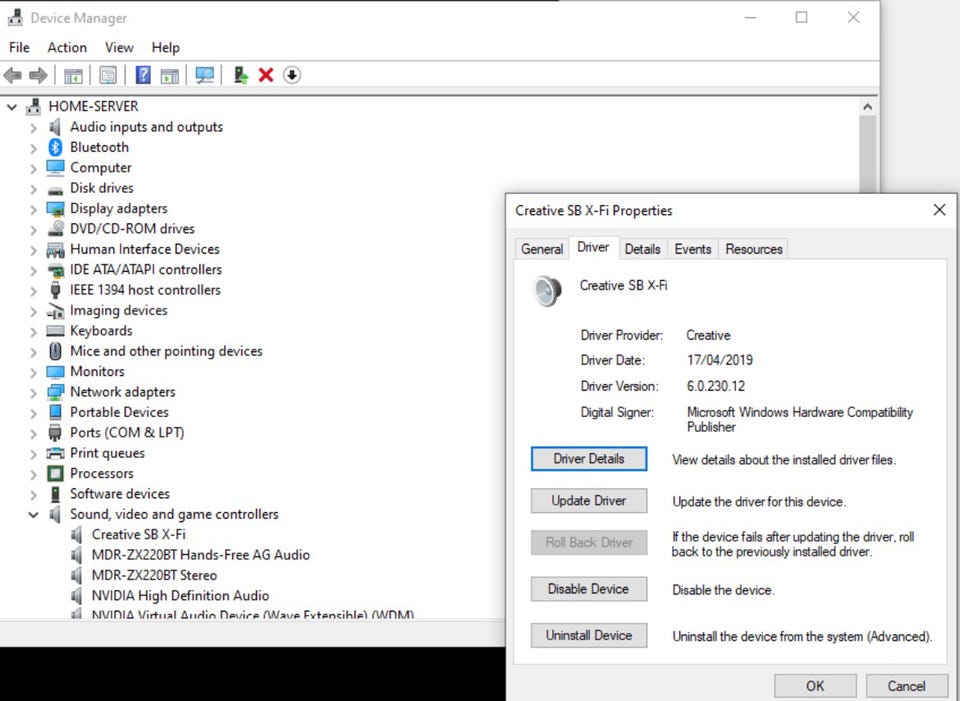Switch to the Details tab
The image size is (960, 701).
tap(642, 249)
